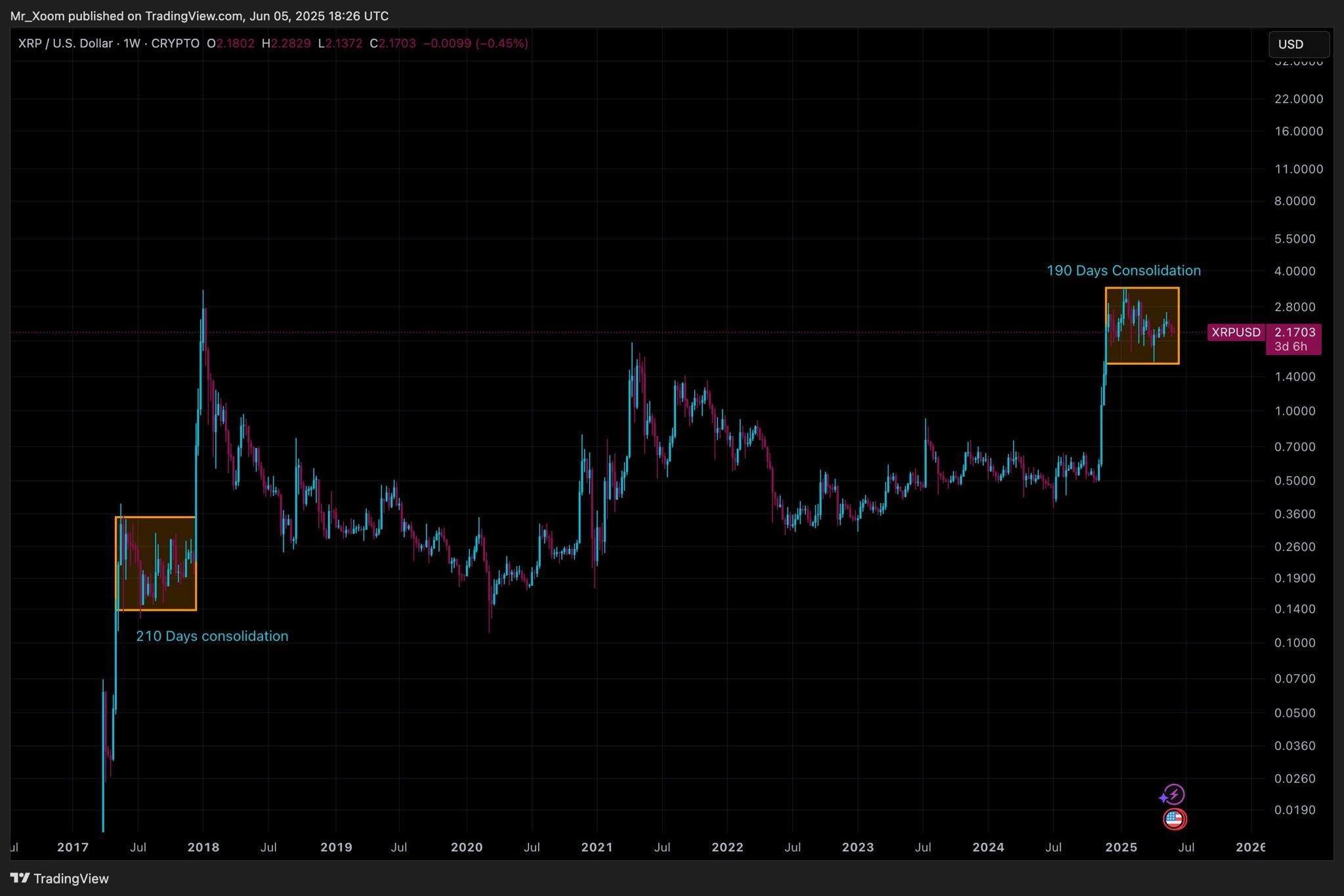Viewport: 1344px width, 896px height.
Task: Click the 0.1400 price scale label
Action: pos(1295,609)
